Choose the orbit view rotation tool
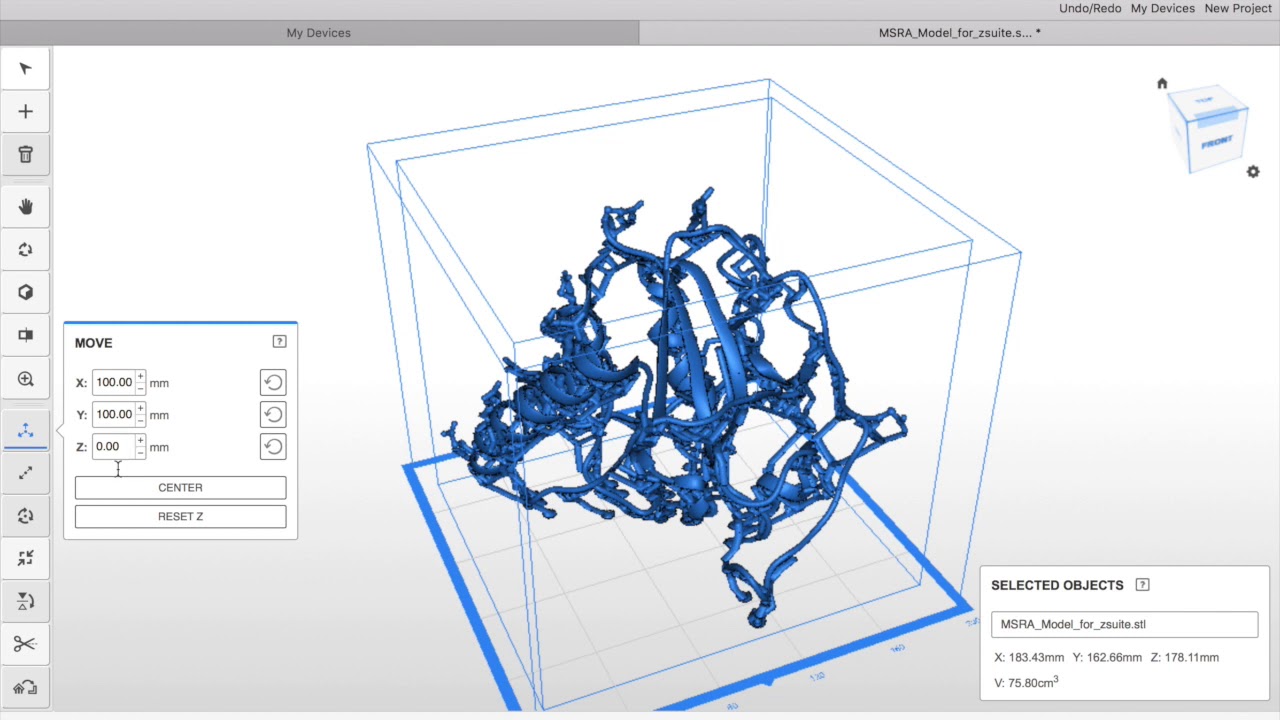This screenshot has height=720, width=1280. (x=26, y=250)
